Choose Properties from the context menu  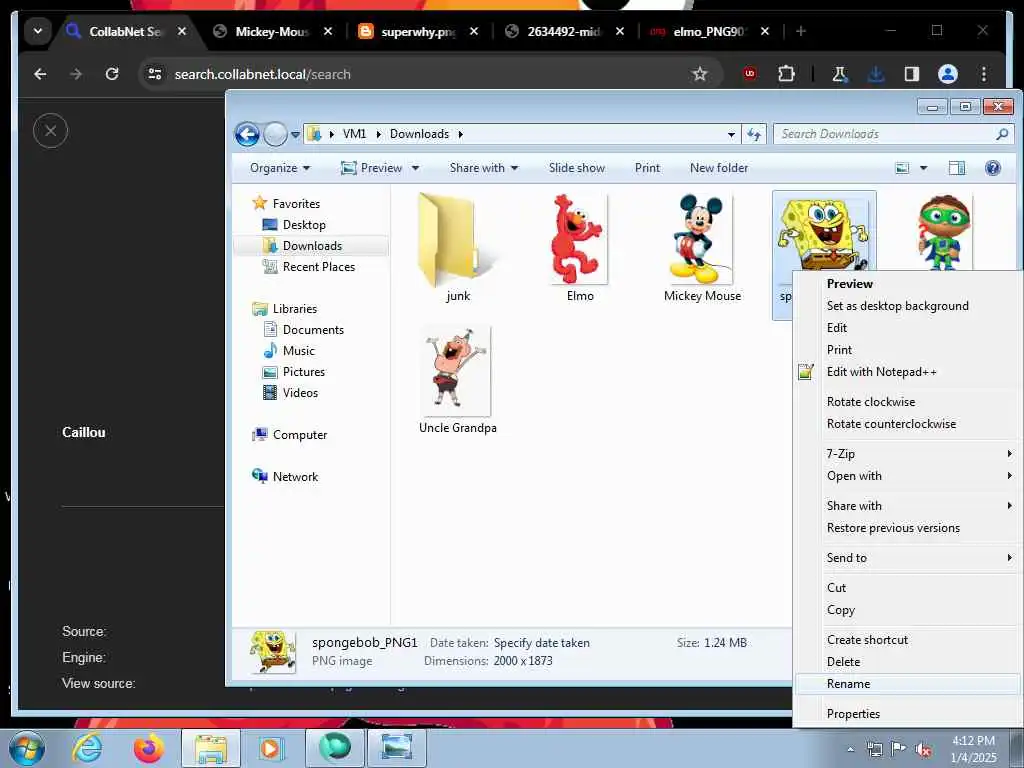pyautogui.click(x=908, y=714)
